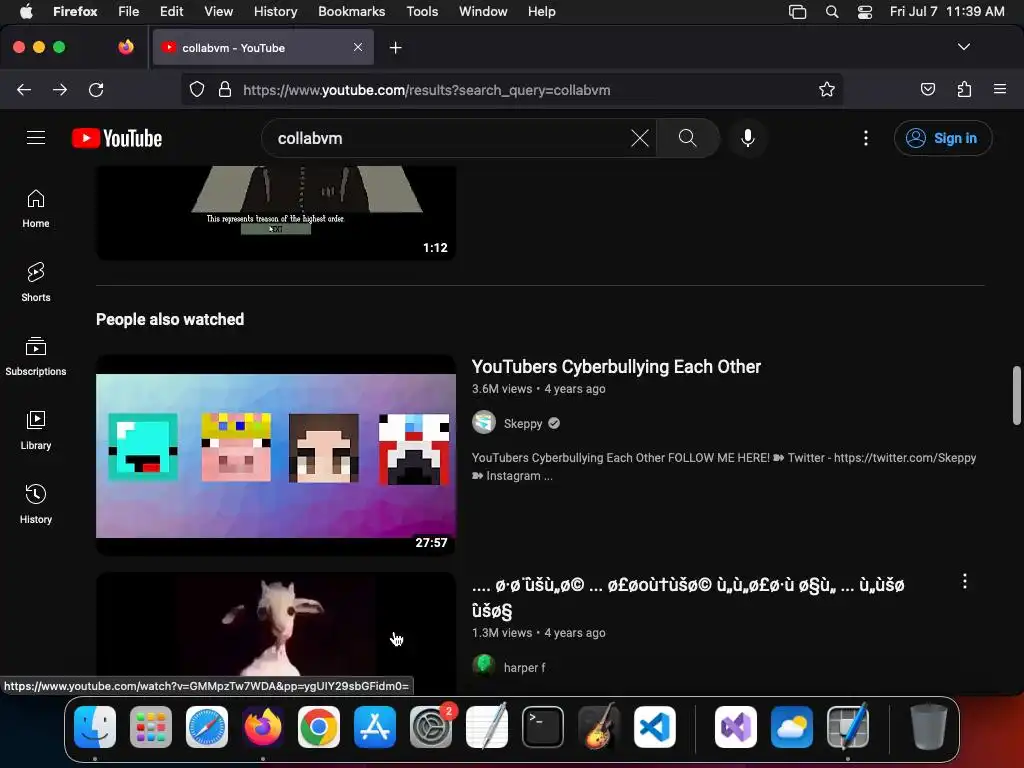Open the History menu
The image size is (1024, 768).
point(275,11)
